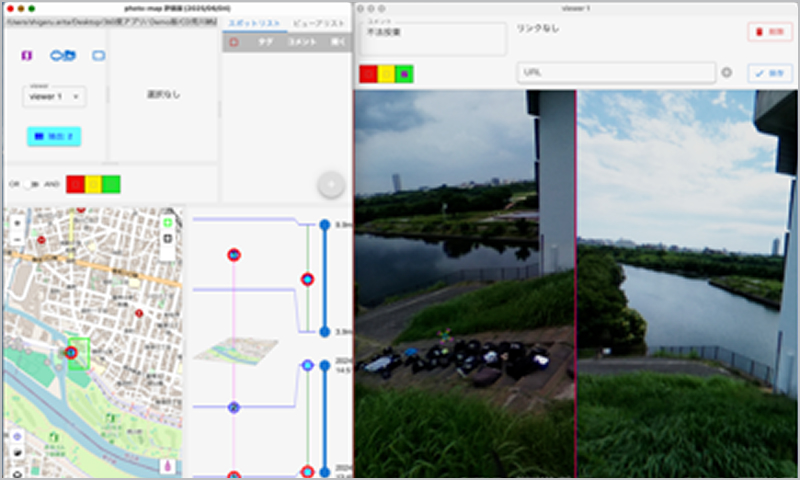Click the purple icon in the top-left toolbar
The height and width of the screenshot is (480, 800).
[x=27, y=55]
